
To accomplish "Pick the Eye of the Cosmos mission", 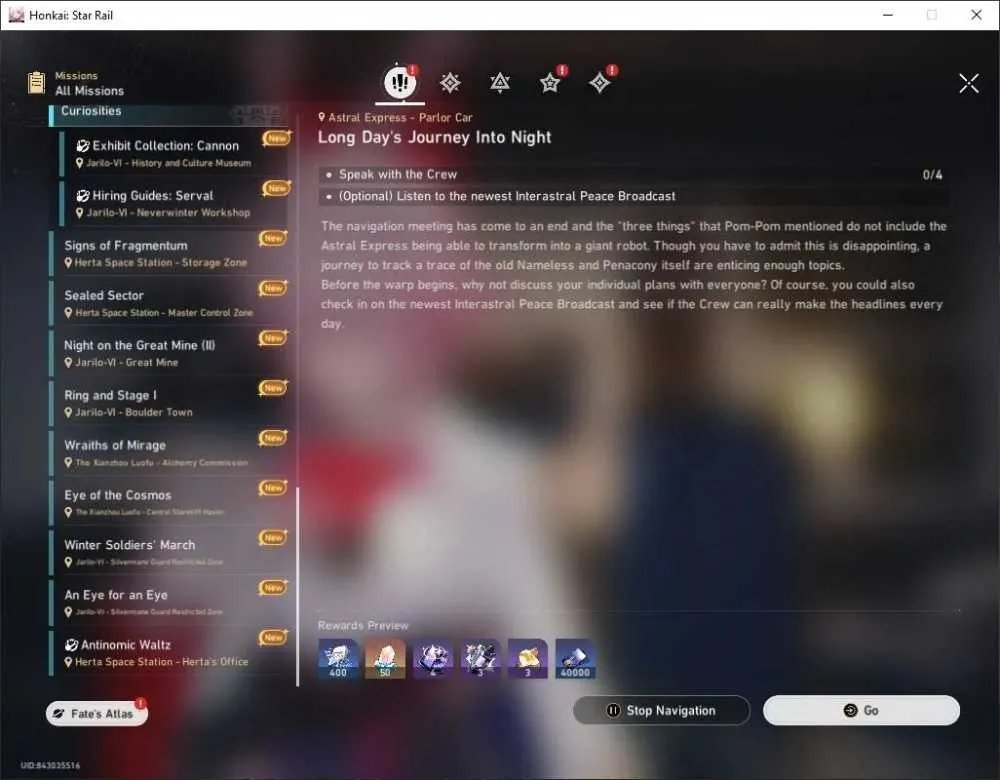I will 168,503.
